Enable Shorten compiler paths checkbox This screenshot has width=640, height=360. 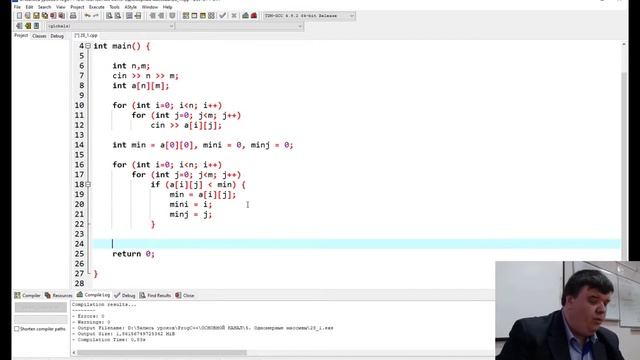click(17, 329)
